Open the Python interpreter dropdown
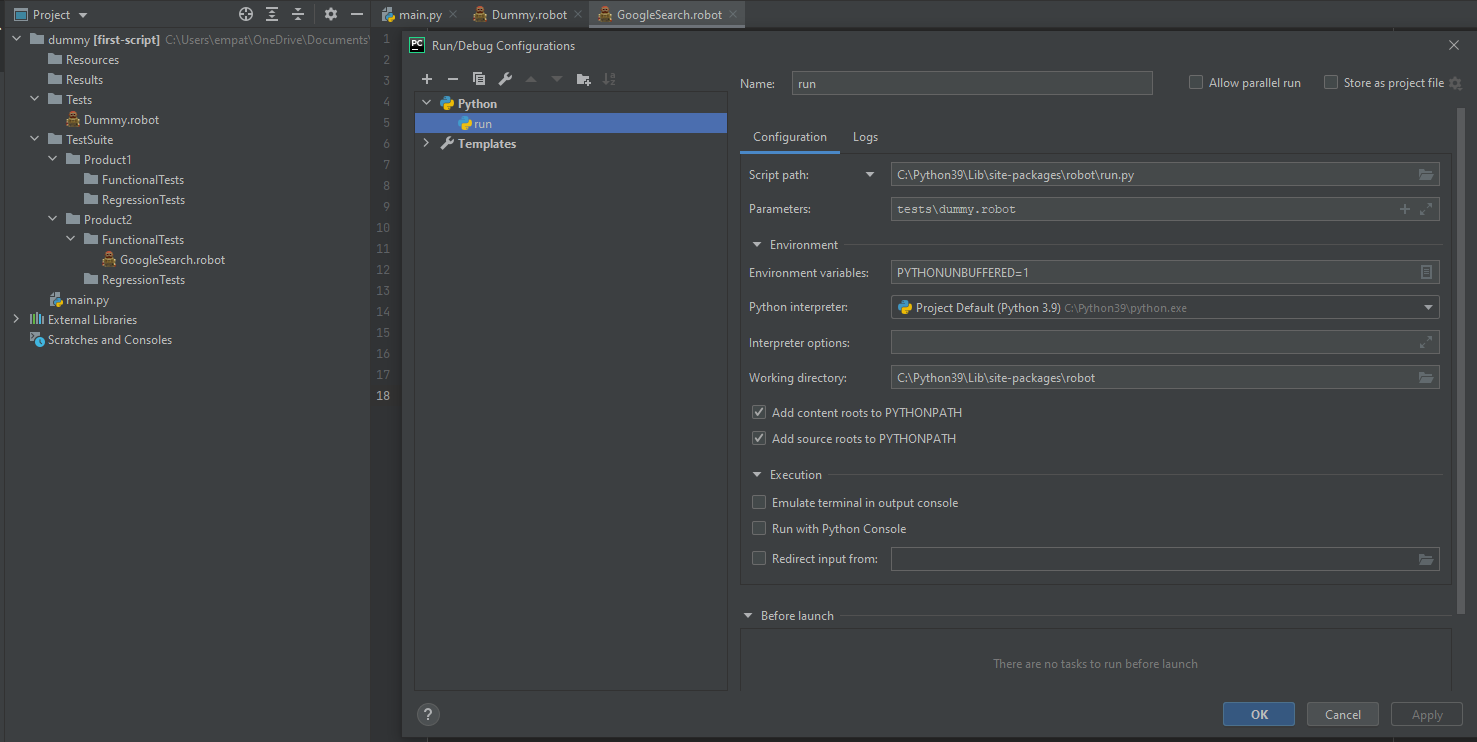The width and height of the screenshot is (1477, 742). pyautogui.click(x=1428, y=308)
